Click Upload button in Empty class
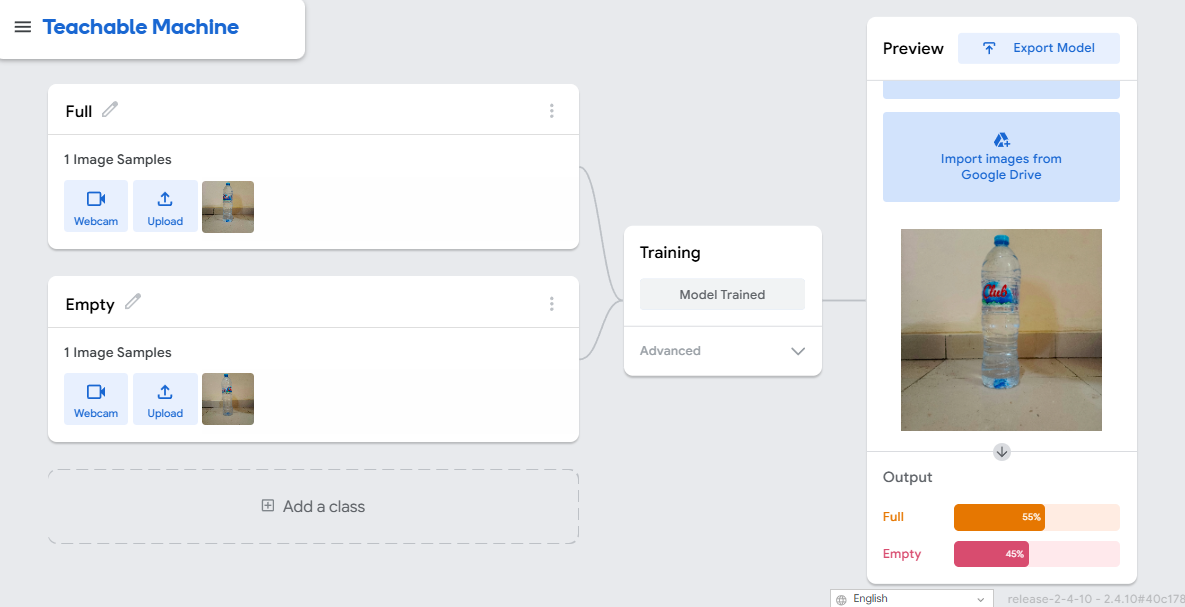This screenshot has height=607, width=1185. 165,399
